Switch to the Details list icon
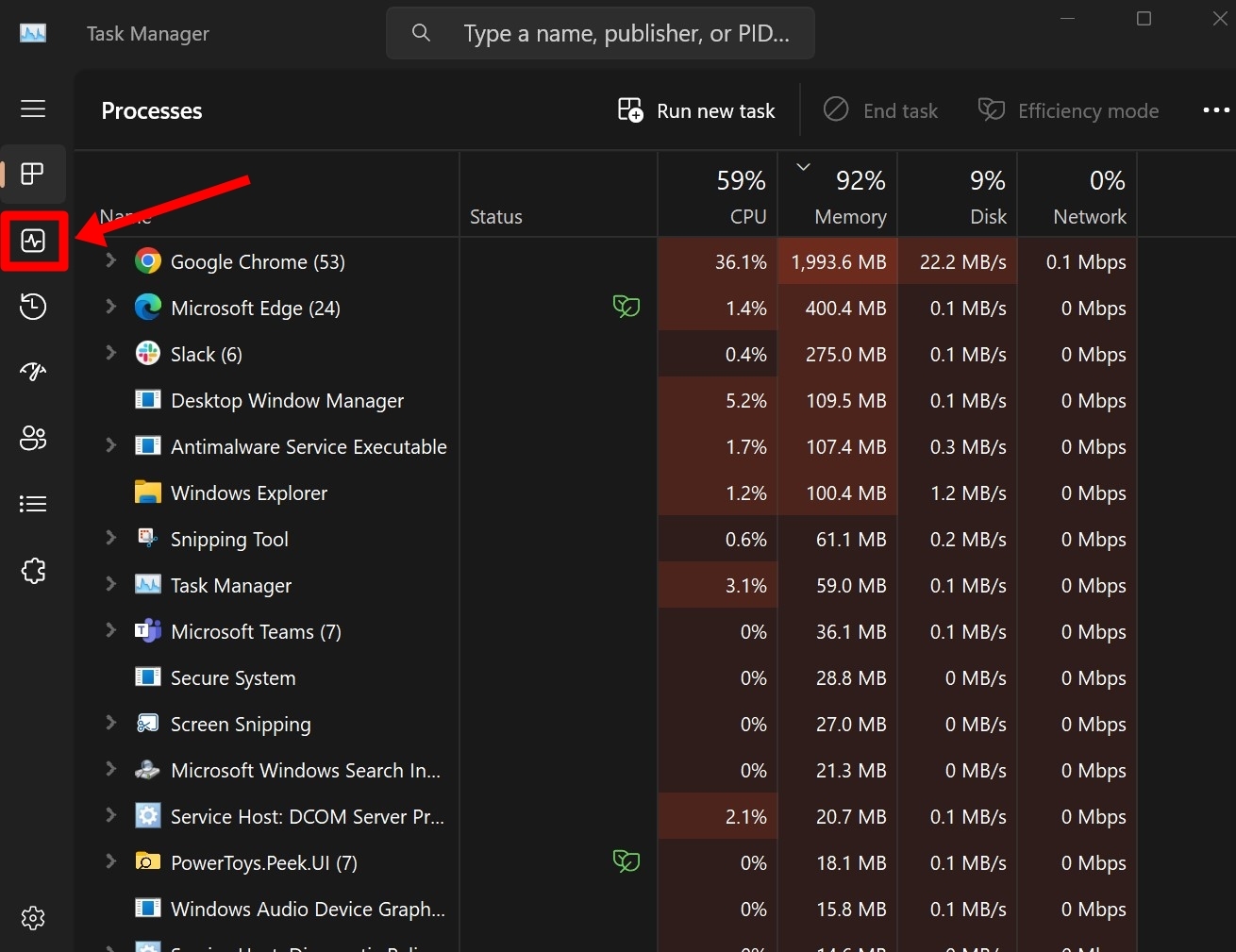This screenshot has width=1236, height=952. [x=33, y=504]
